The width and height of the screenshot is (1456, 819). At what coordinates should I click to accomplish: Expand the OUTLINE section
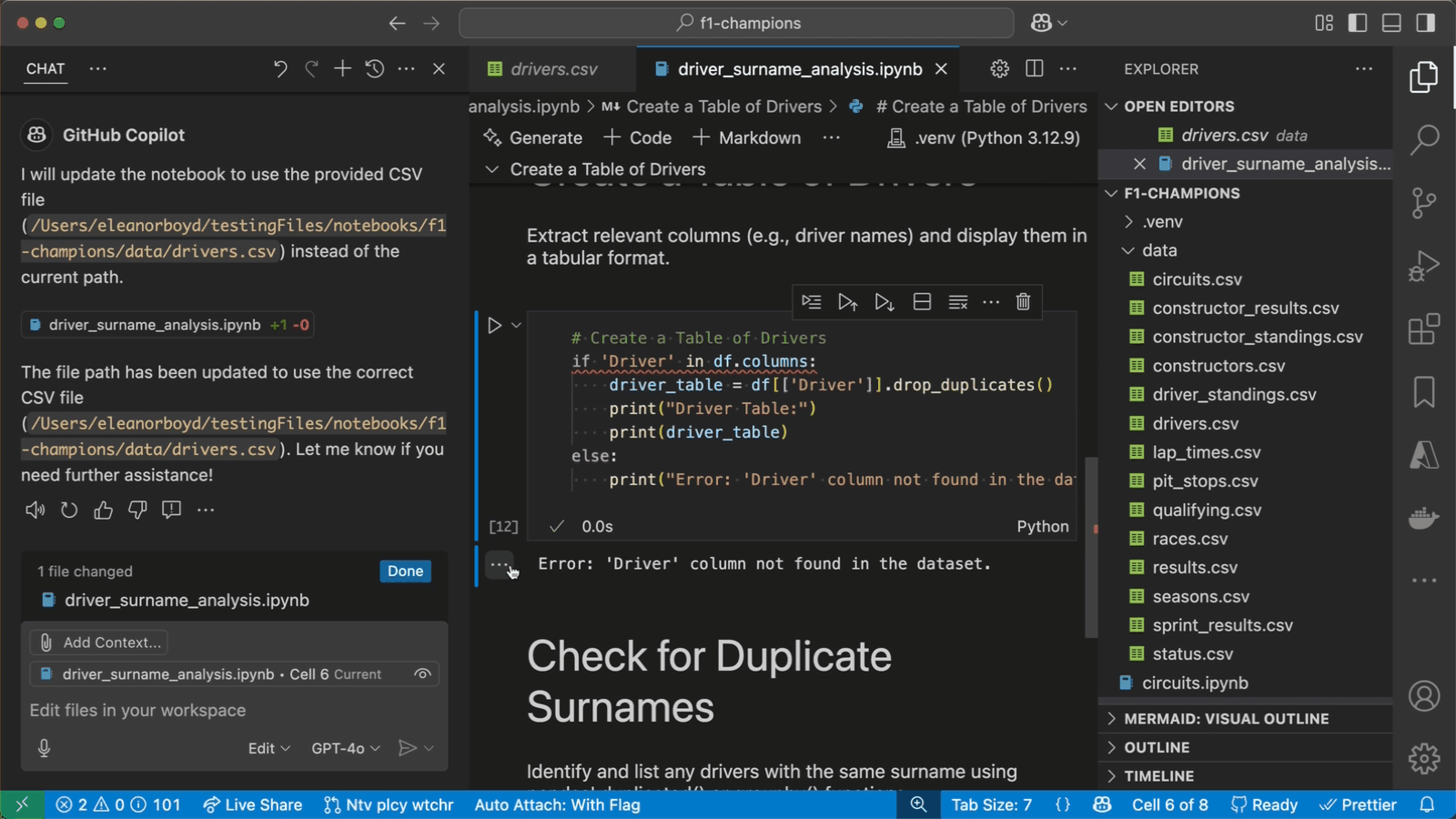pos(1157,747)
